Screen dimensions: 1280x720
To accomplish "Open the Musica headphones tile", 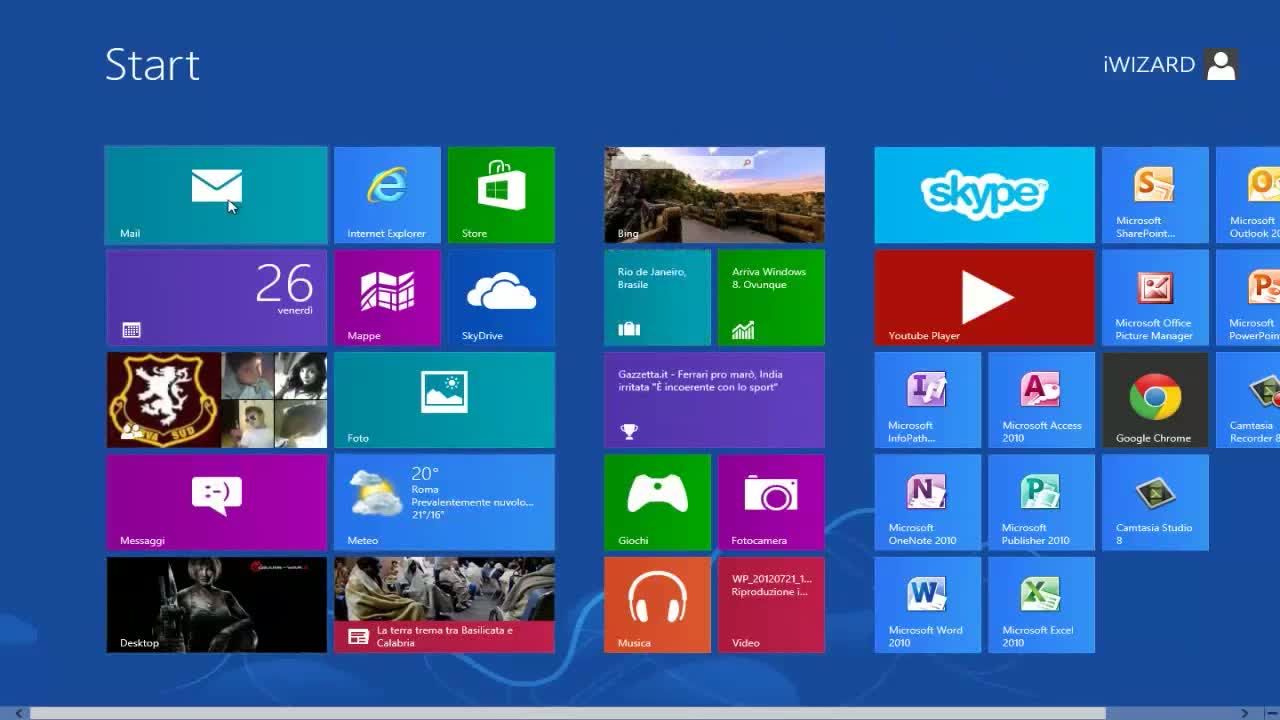I will (x=657, y=604).
